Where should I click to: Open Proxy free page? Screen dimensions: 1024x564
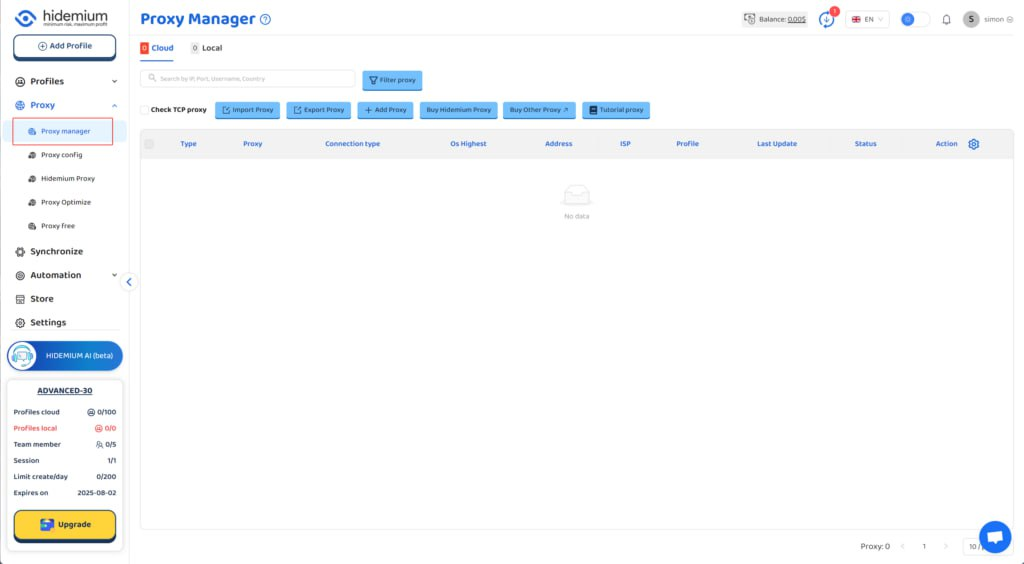point(58,226)
